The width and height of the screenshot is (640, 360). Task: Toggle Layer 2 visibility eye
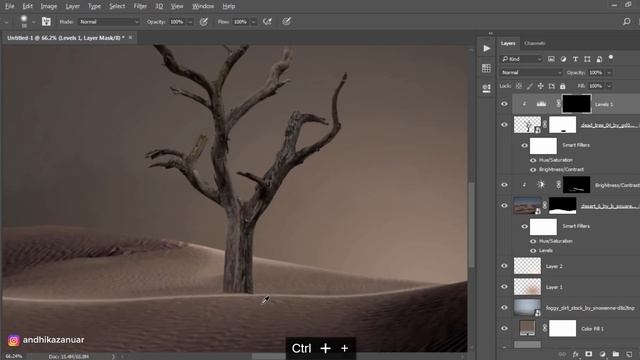[x=504, y=266]
